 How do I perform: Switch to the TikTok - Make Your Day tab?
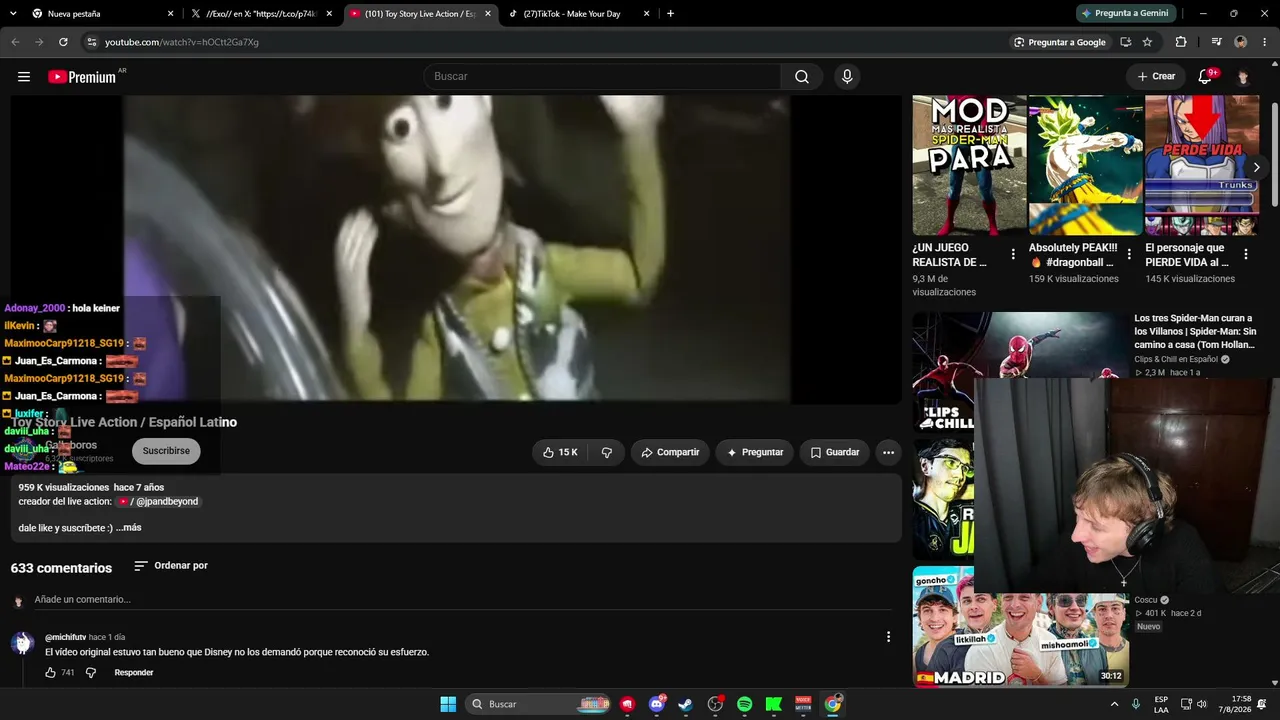pos(580,14)
